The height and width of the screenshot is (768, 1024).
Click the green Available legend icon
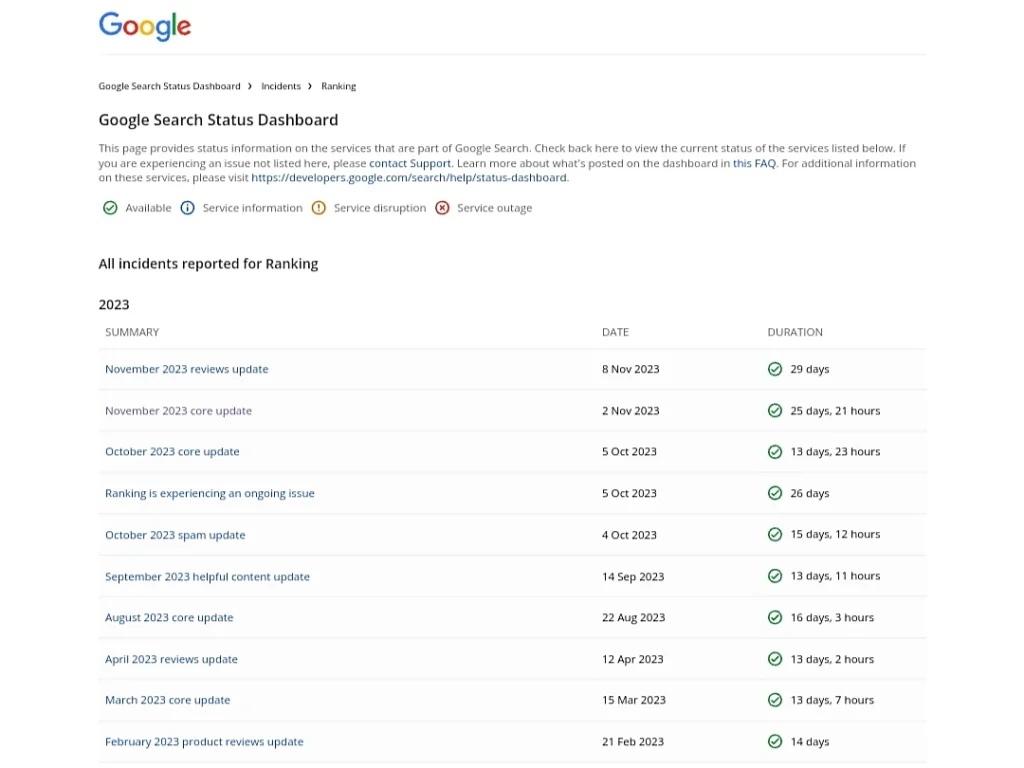tap(110, 208)
